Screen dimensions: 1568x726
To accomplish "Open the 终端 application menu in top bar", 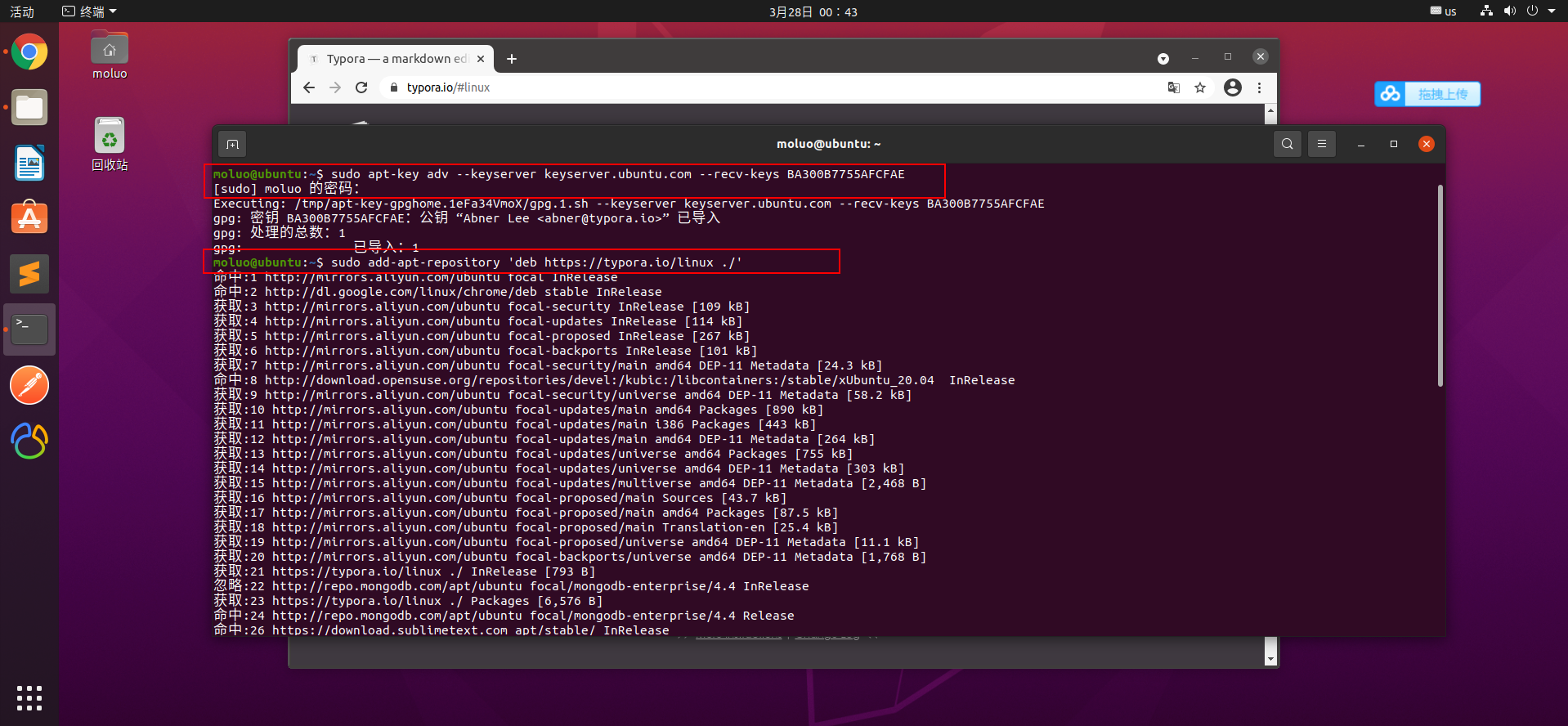I will pyautogui.click(x=90, y=11).
